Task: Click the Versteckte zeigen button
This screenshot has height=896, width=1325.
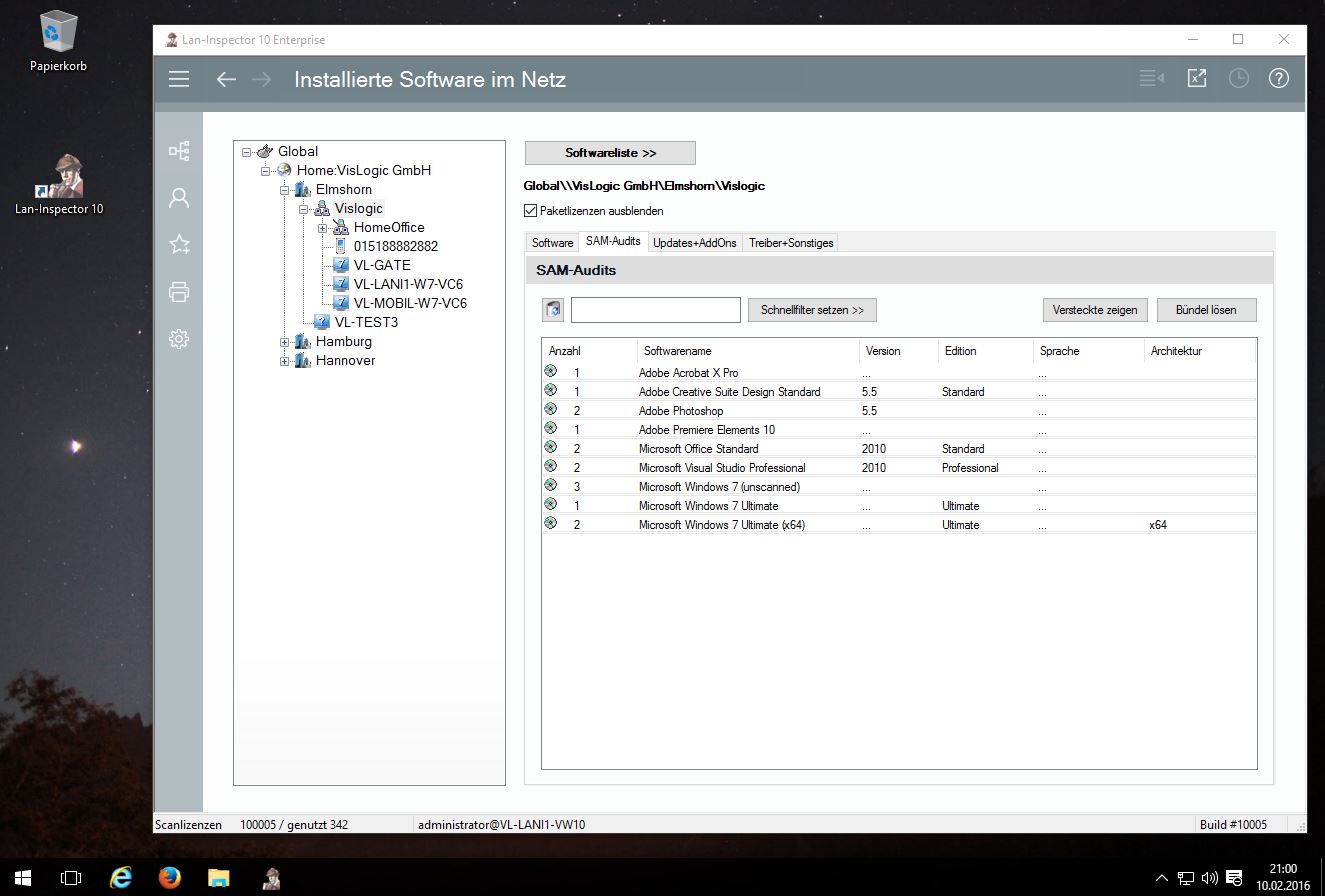Action: click(1095, 310)
